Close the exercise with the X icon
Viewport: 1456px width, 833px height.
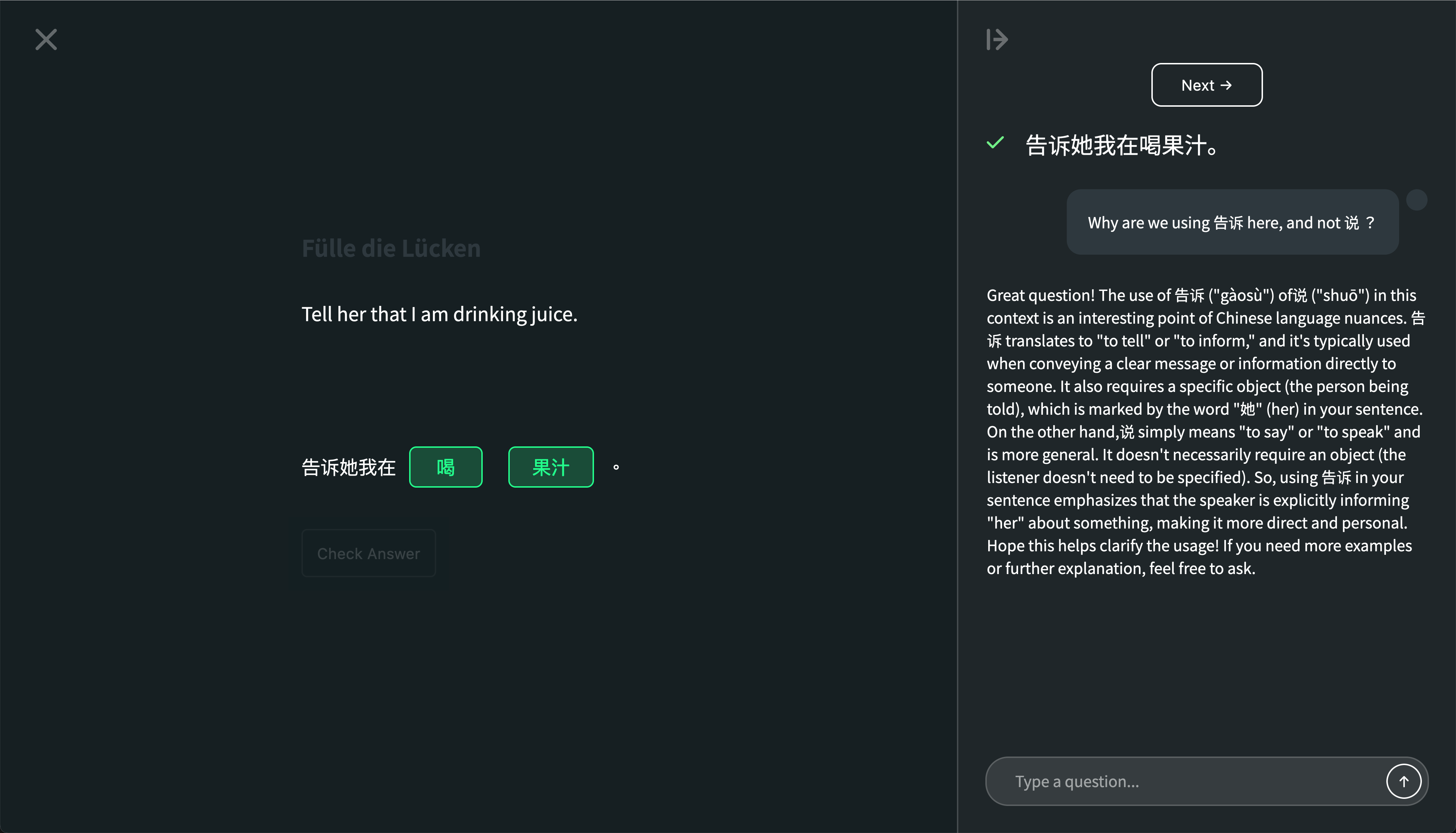[46, 39]
